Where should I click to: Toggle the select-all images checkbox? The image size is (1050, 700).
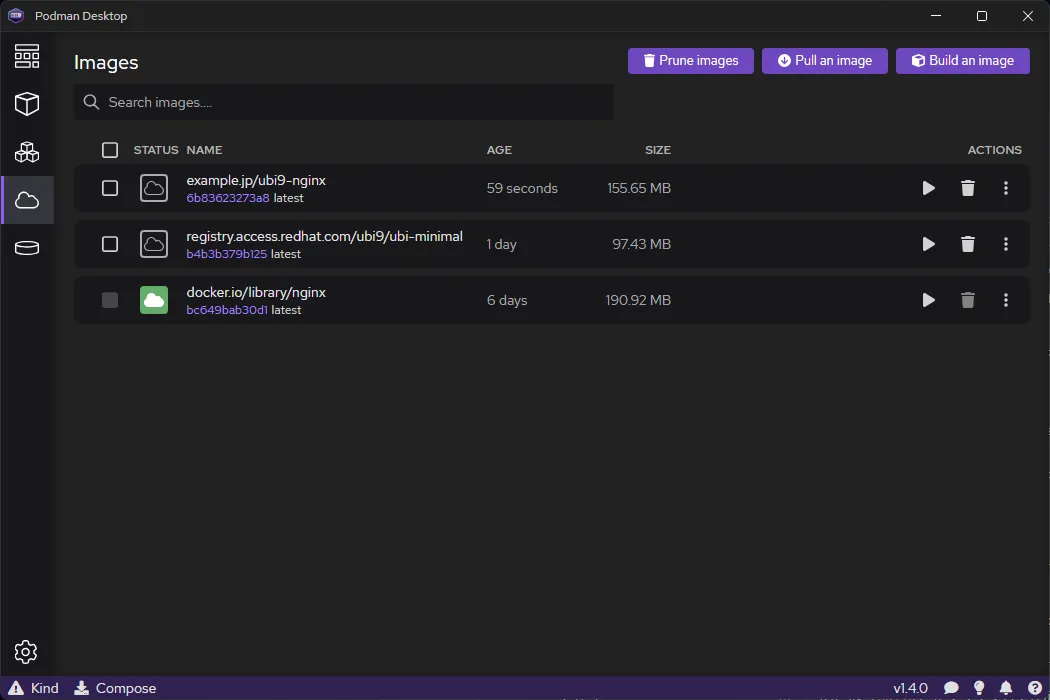(110, 150)
